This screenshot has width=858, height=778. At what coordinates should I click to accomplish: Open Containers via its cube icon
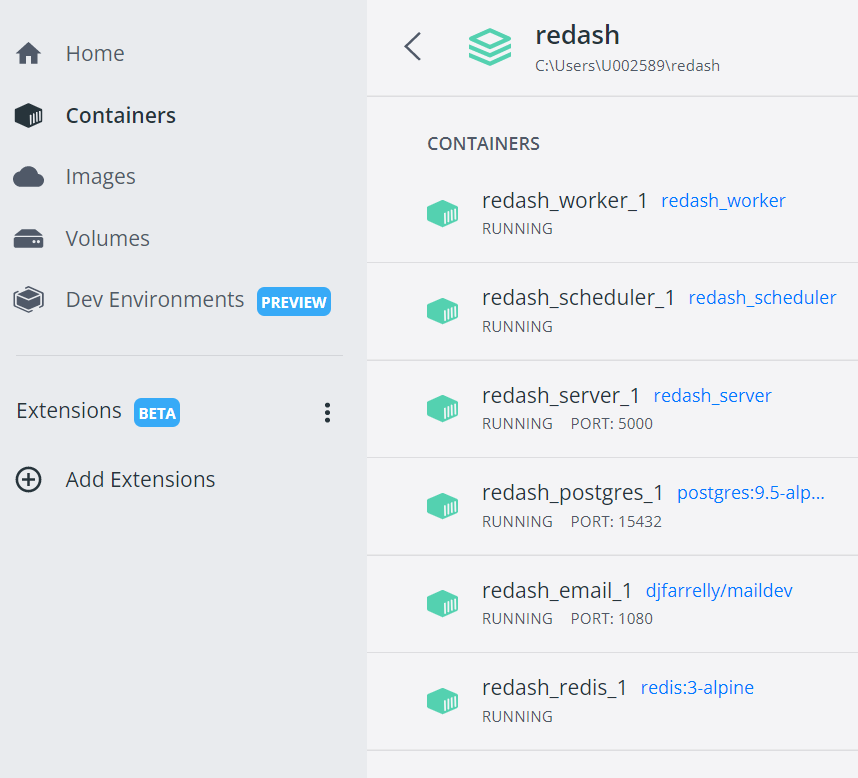pyautogui.click(x=28, y=115)
